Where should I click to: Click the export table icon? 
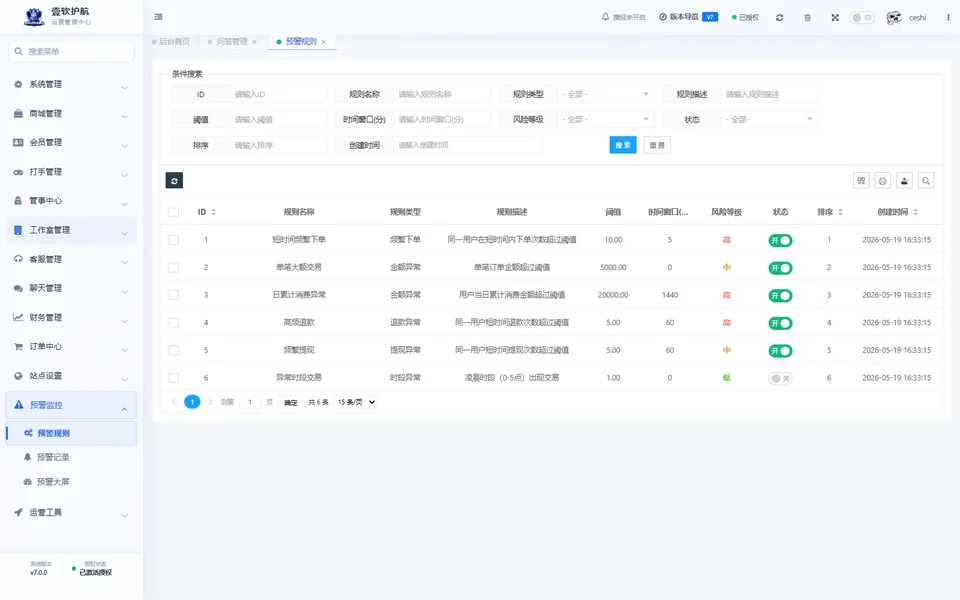pos(904,181)
